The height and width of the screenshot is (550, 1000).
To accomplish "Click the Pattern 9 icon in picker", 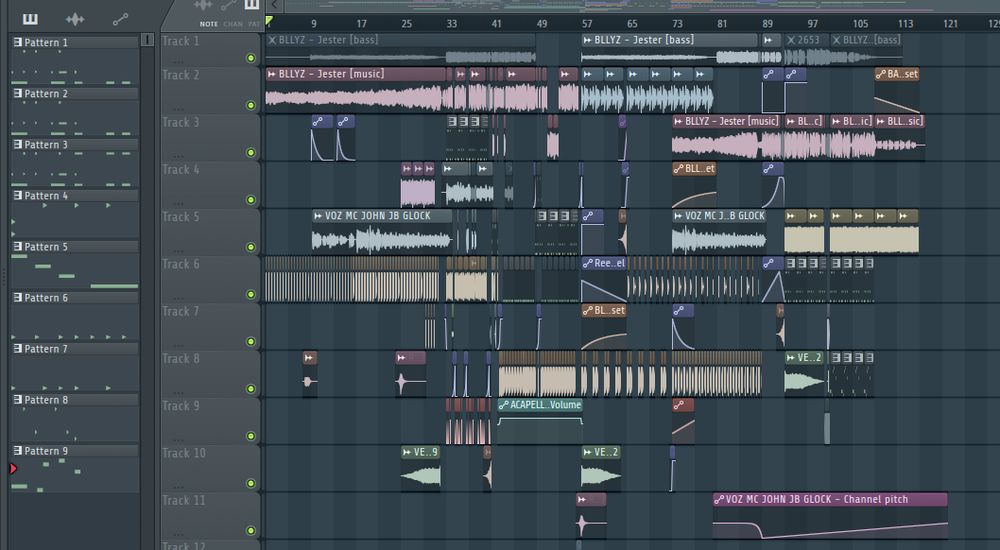I will tap(18, 450).
